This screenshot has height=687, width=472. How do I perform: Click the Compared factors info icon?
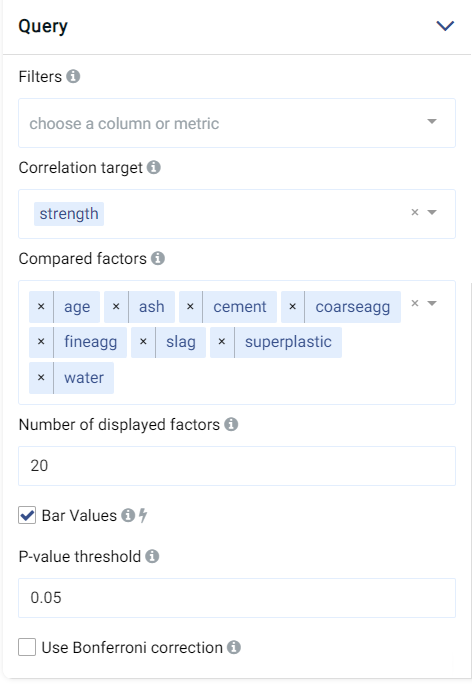coord(158,258)
